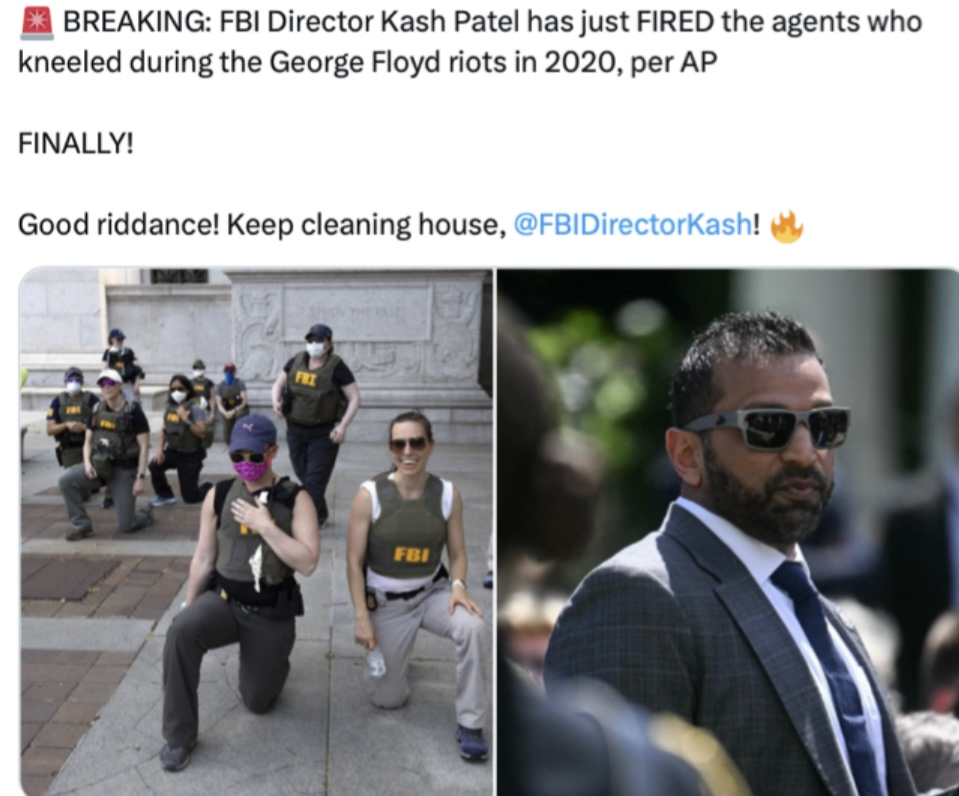Image resolution: width=959 pixels, height=796 pixels.
Task: Click the fire emoji ending the tweet
Action: coord(786,226)
